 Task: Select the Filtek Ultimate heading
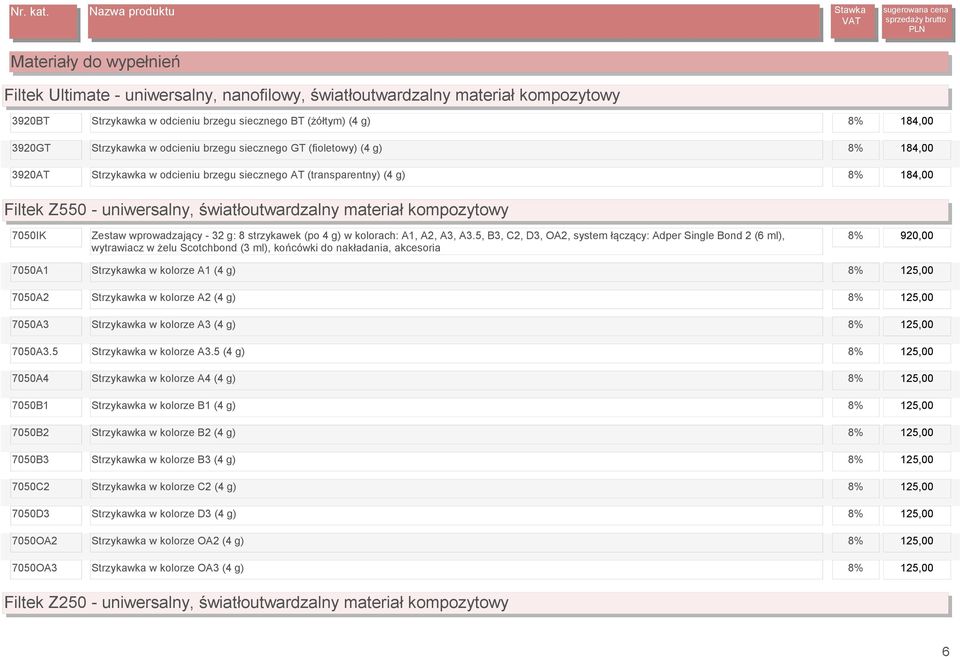click(476, 96)
